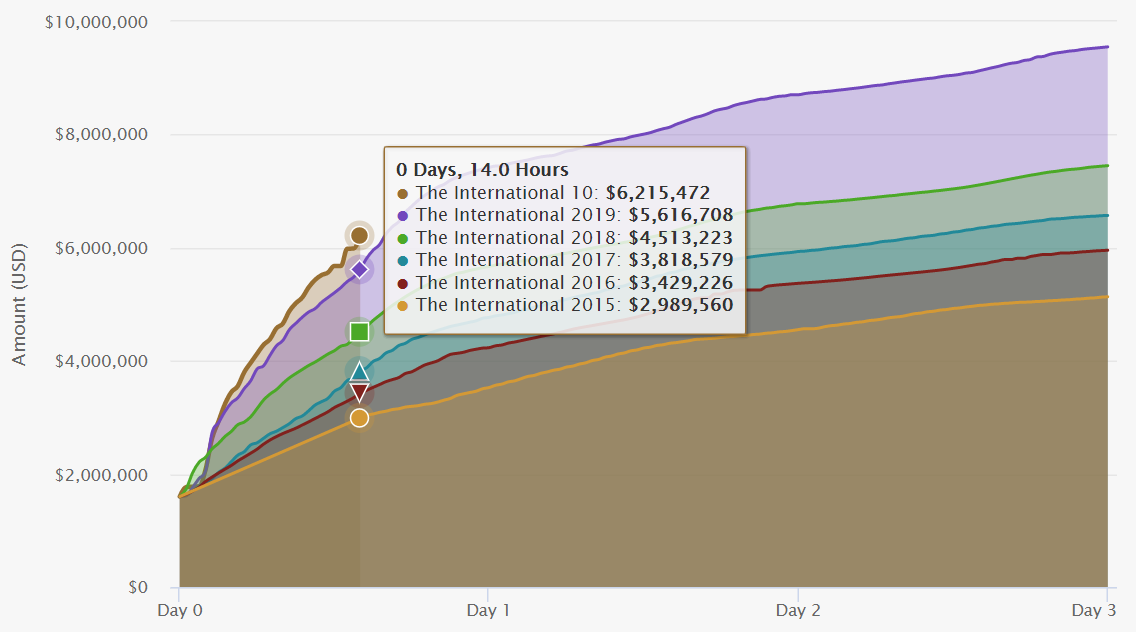
Task: Click the teal legend dot beside The International 2017
Action: coord(402,261)
